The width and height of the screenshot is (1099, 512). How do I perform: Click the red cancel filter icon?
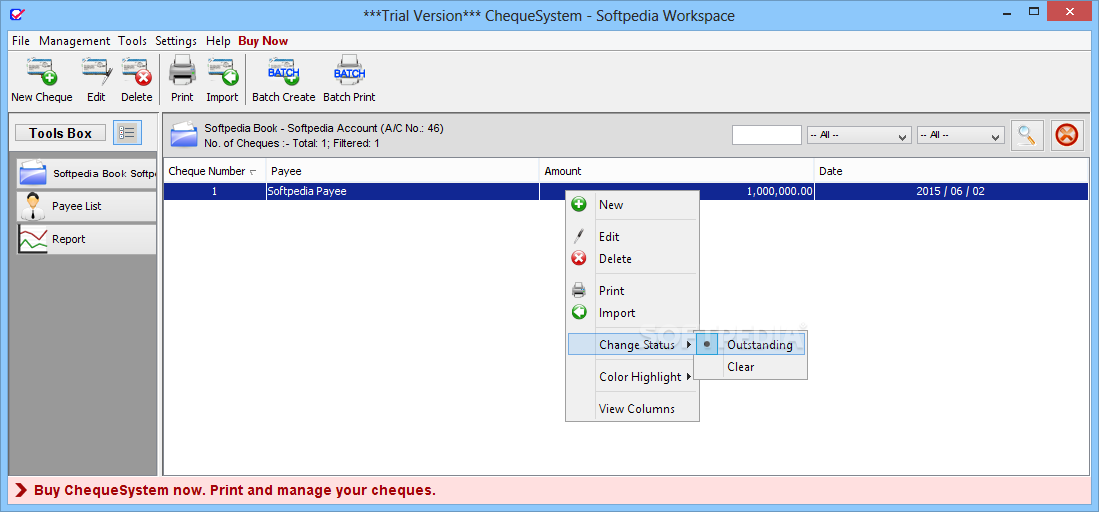[x=1067, y=135]
